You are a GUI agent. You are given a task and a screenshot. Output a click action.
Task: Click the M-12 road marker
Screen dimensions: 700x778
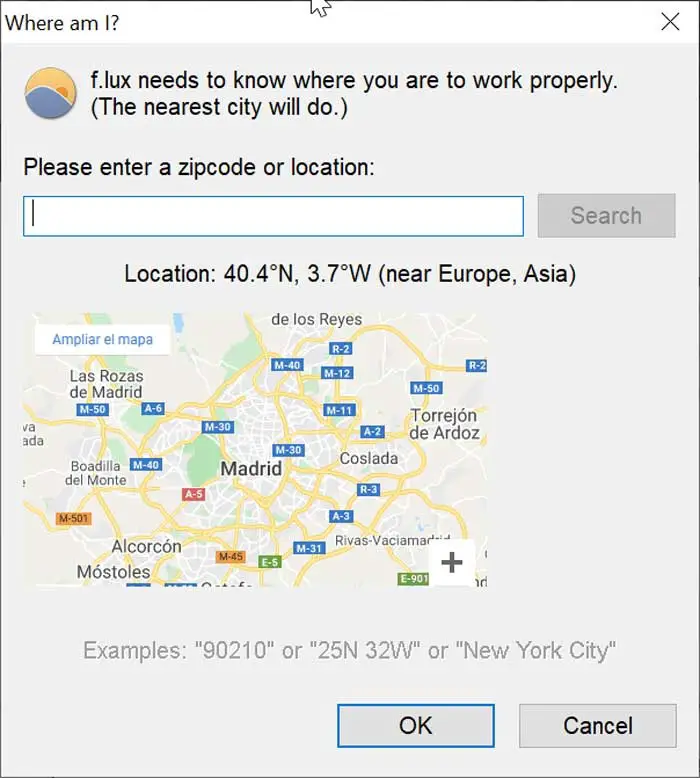pos(338,373)
